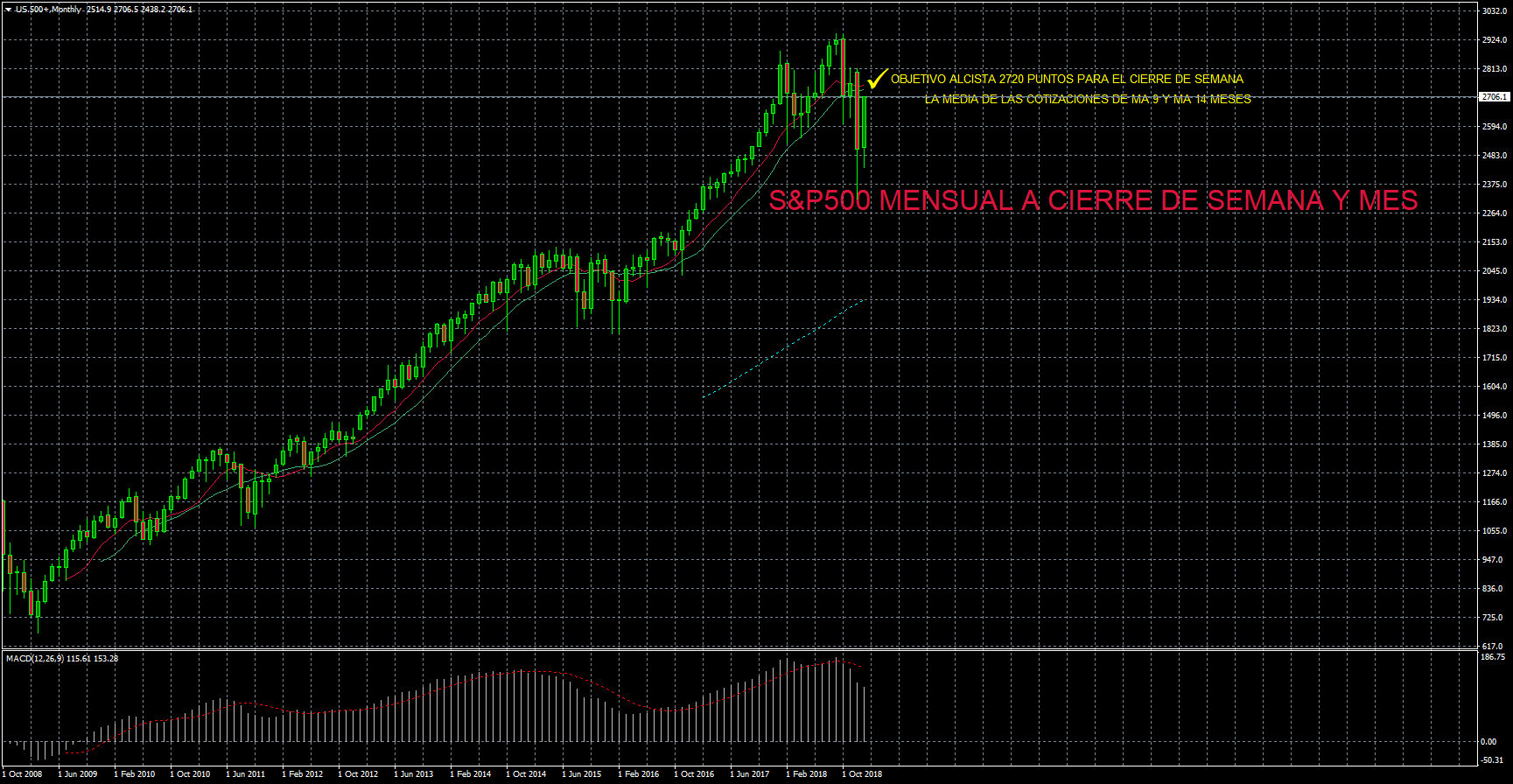
Task: Click the 1 Oct 2018 date marker
Action: [x=862, y=774]
